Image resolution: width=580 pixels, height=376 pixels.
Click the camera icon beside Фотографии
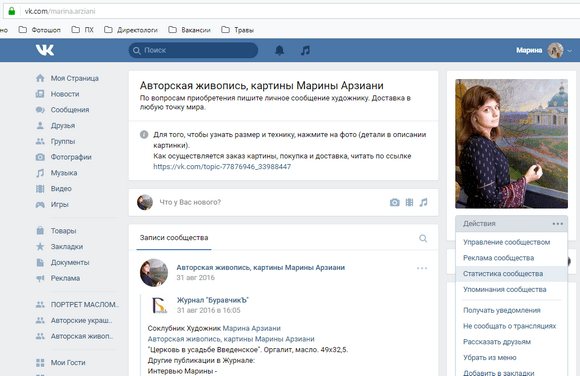[x=40, y=157]
